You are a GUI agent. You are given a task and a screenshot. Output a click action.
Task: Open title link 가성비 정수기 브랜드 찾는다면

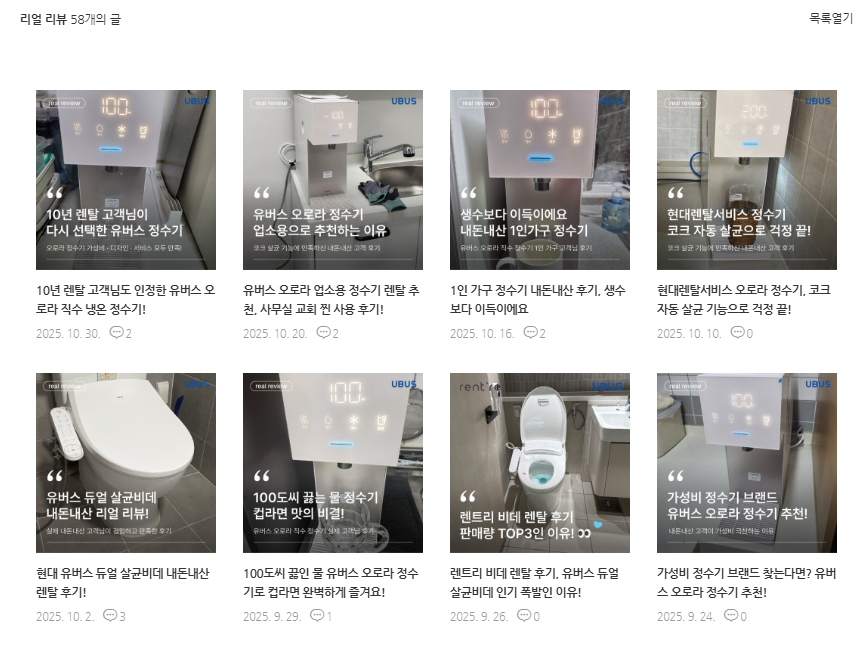pyautogui.click(x=746, y=582)
